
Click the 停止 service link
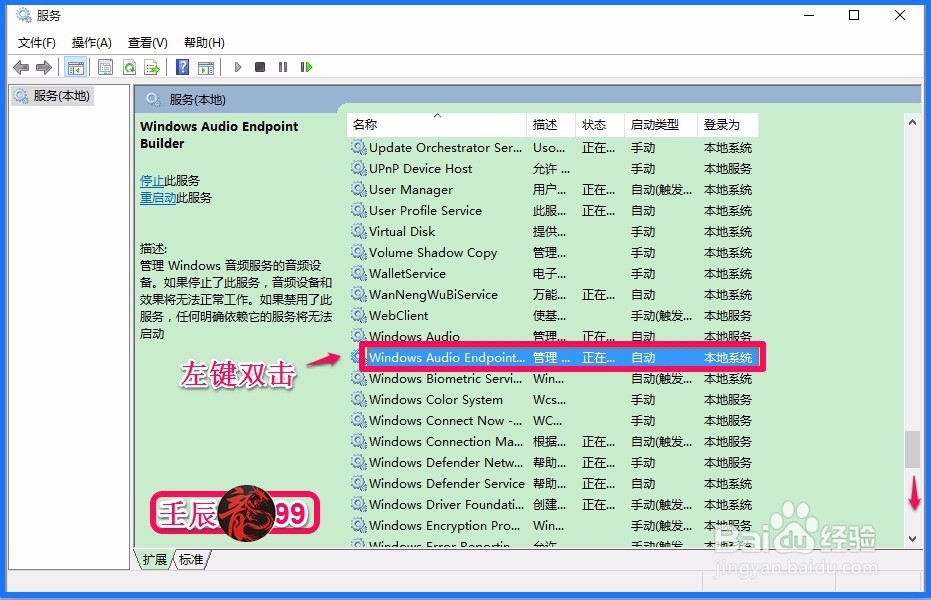coord(152,180)
